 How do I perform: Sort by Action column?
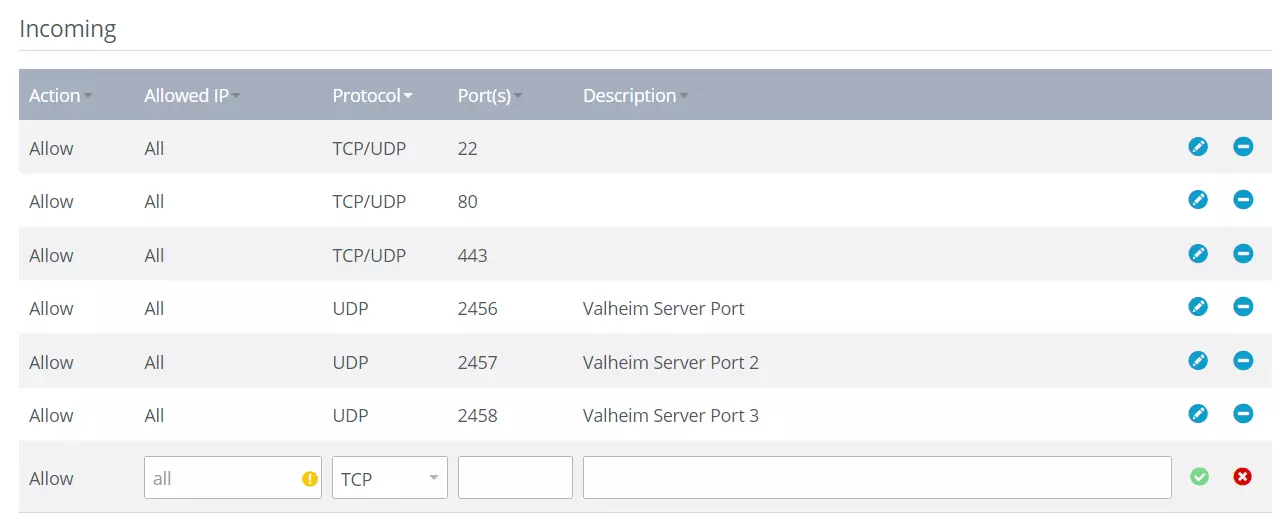[60, 96]
